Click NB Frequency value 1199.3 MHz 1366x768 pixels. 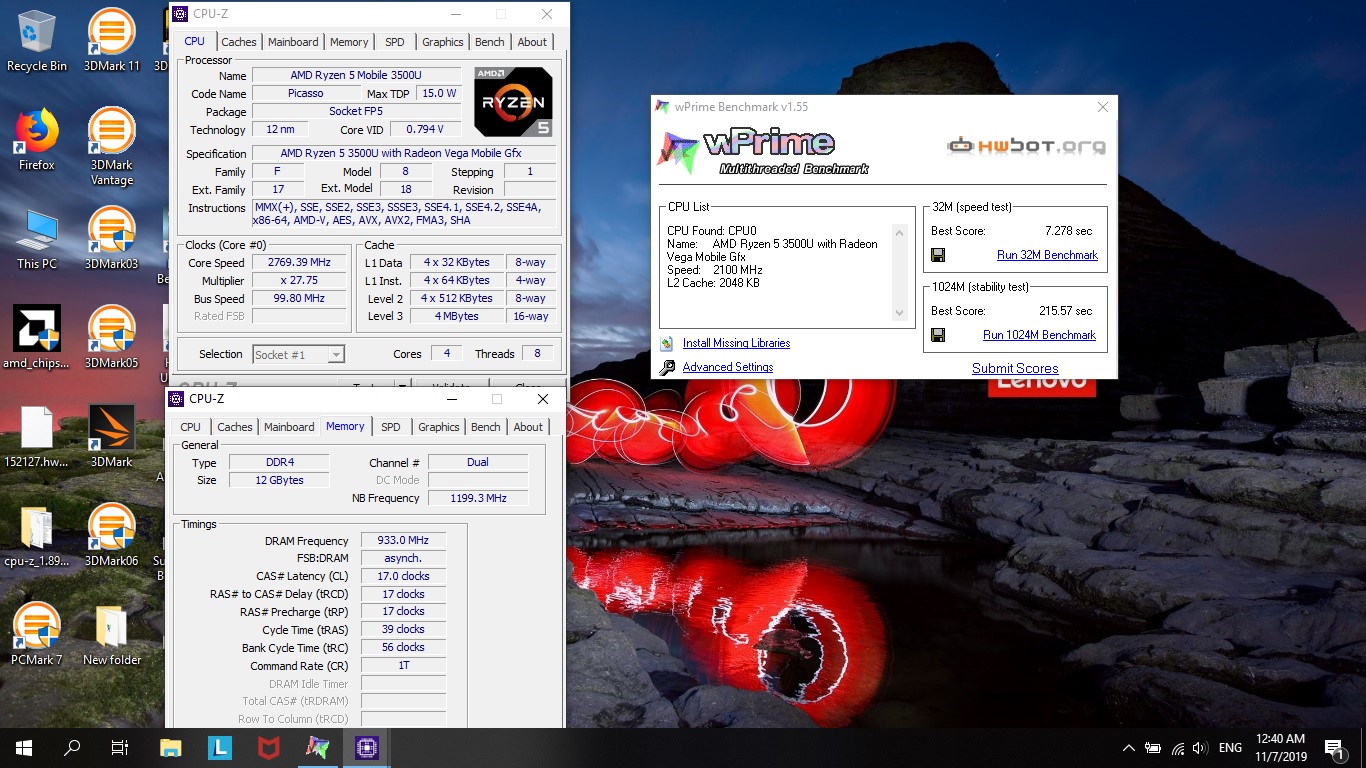pyautogui.click(x=478, y=498)
